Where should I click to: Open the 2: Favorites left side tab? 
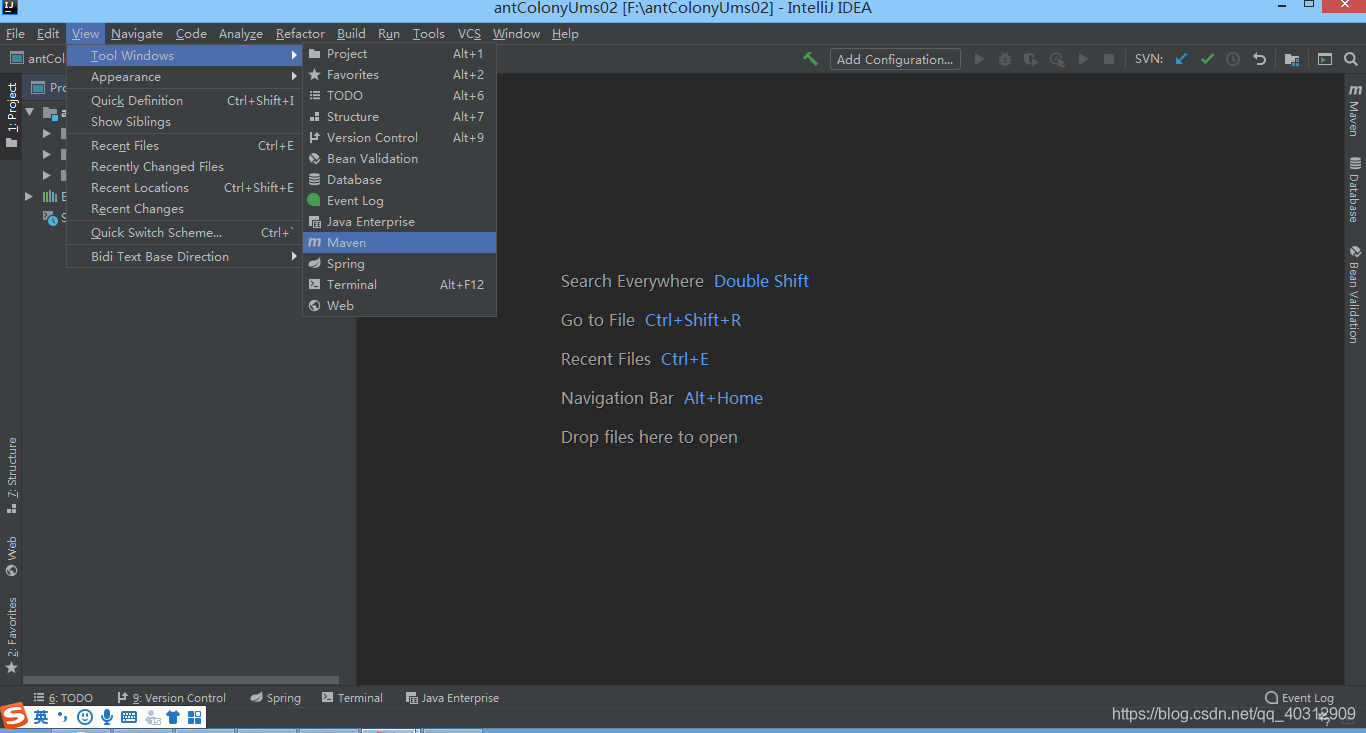[x=11, y=635]
